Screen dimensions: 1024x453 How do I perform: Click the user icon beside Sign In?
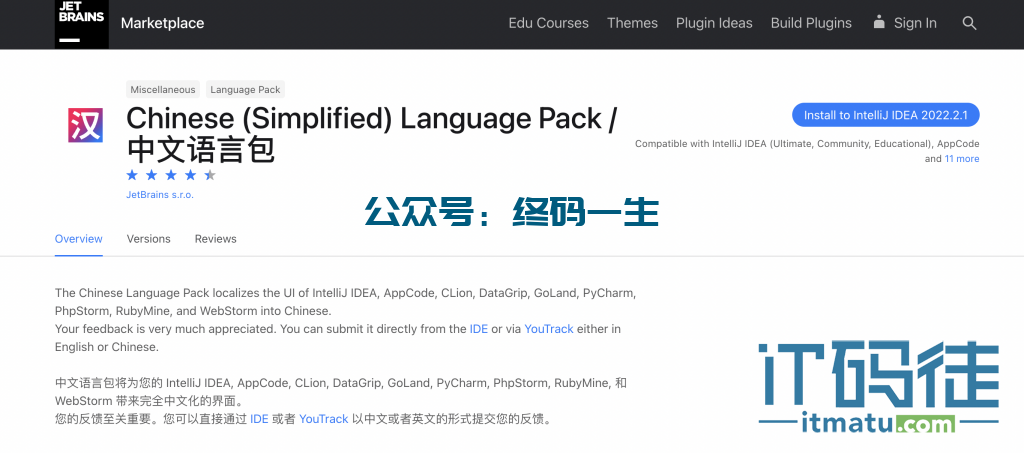point(879,22)
